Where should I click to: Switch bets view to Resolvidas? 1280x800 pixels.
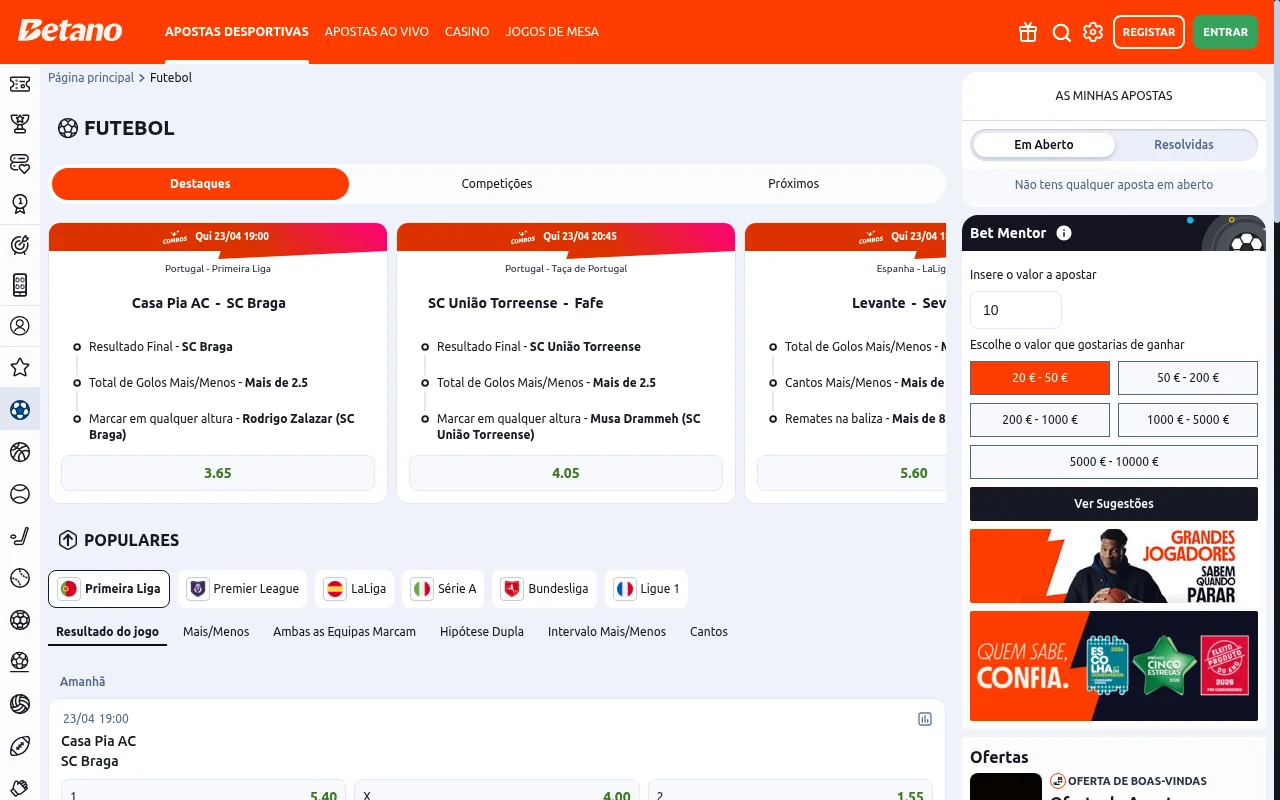[1184, 145]
